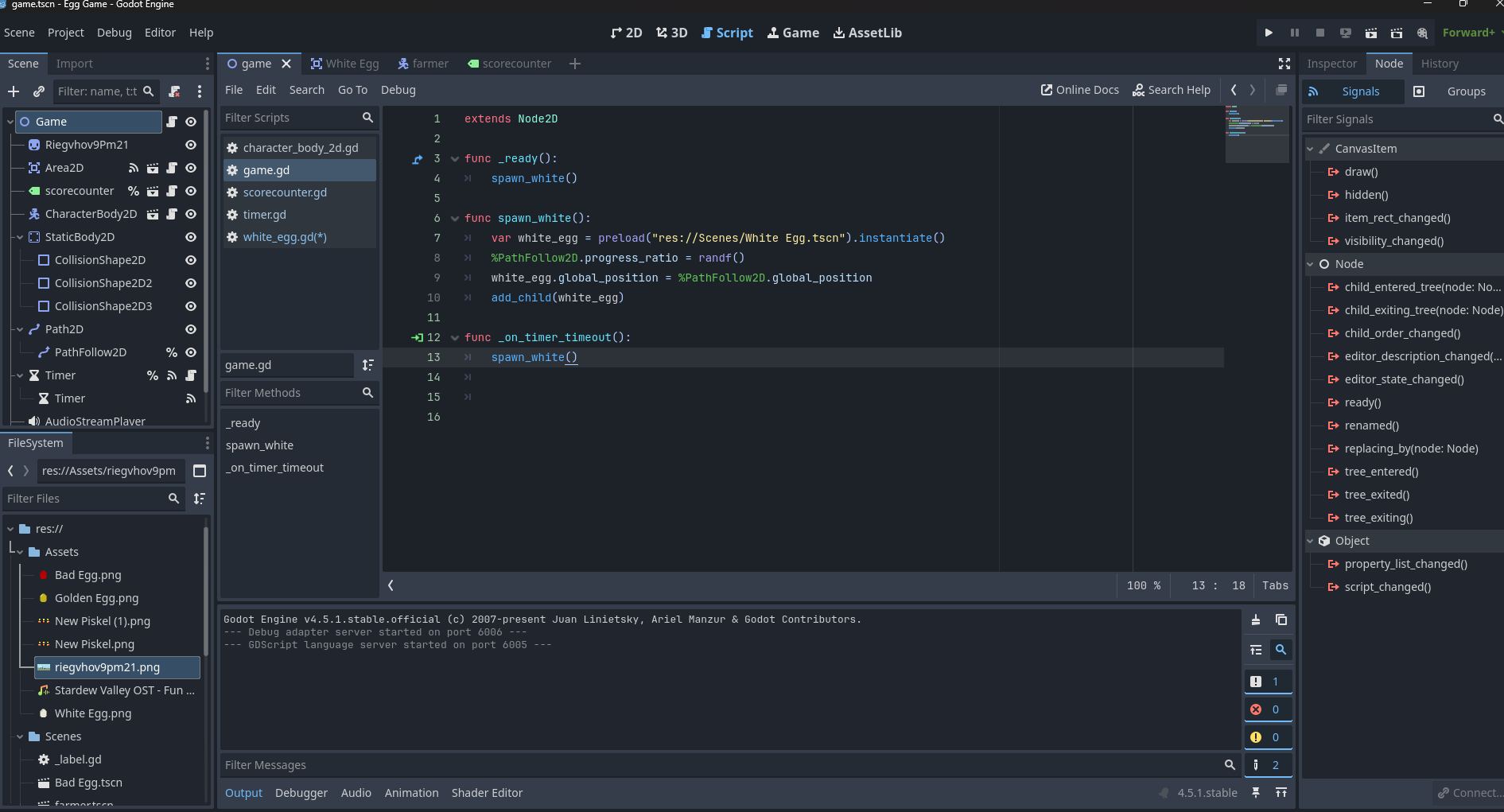Switch to the Inspector tab
This screenshot has width=1504, height=812.
[x=1331, y=64]
